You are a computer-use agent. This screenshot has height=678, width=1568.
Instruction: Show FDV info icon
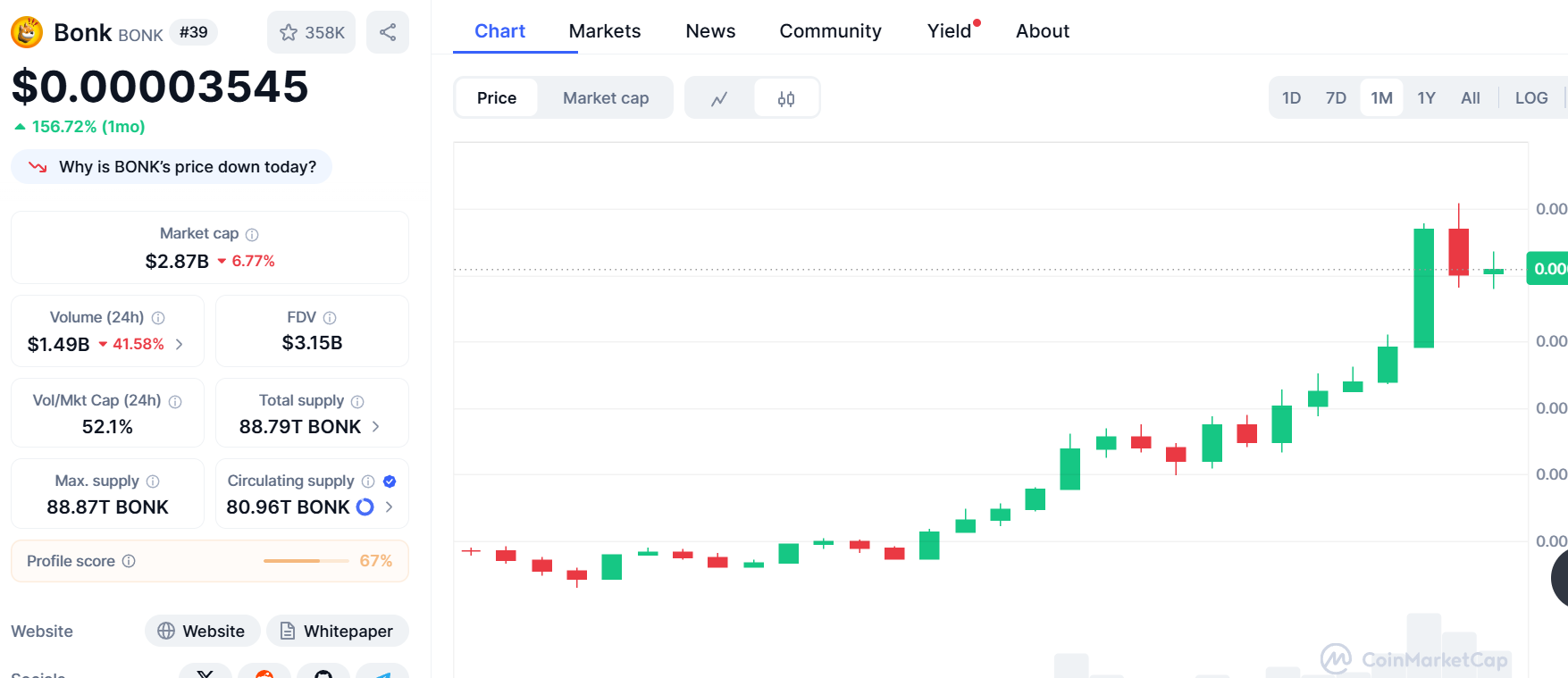click(x=330, y=318)
